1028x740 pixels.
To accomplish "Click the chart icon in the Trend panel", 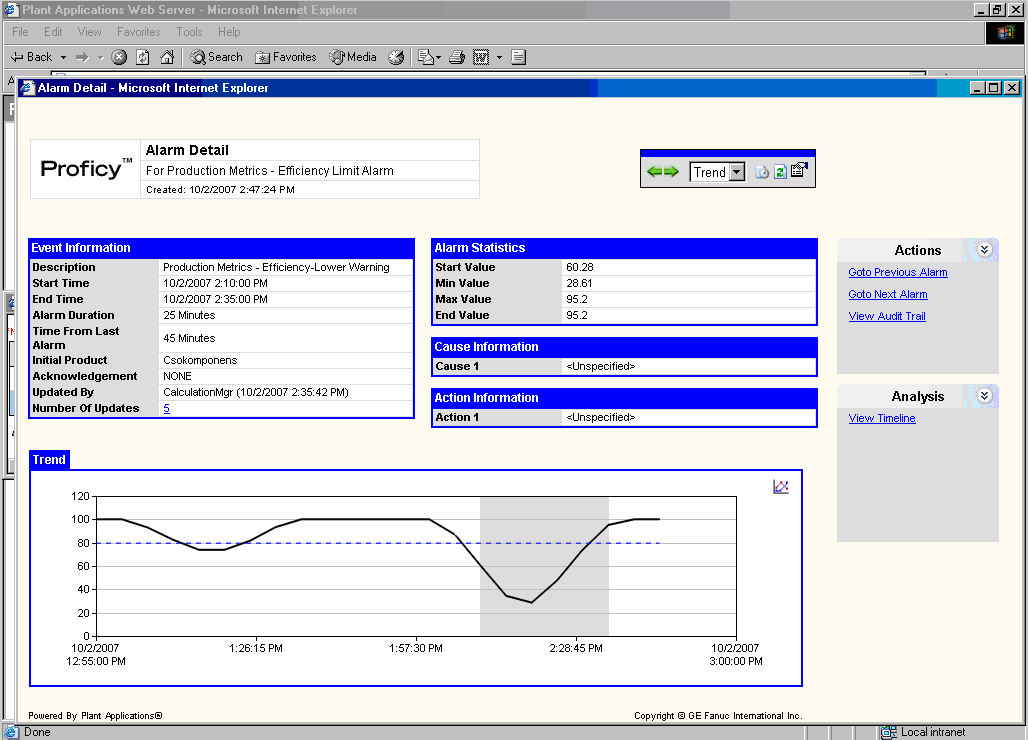I will click(x=781, y=486).
